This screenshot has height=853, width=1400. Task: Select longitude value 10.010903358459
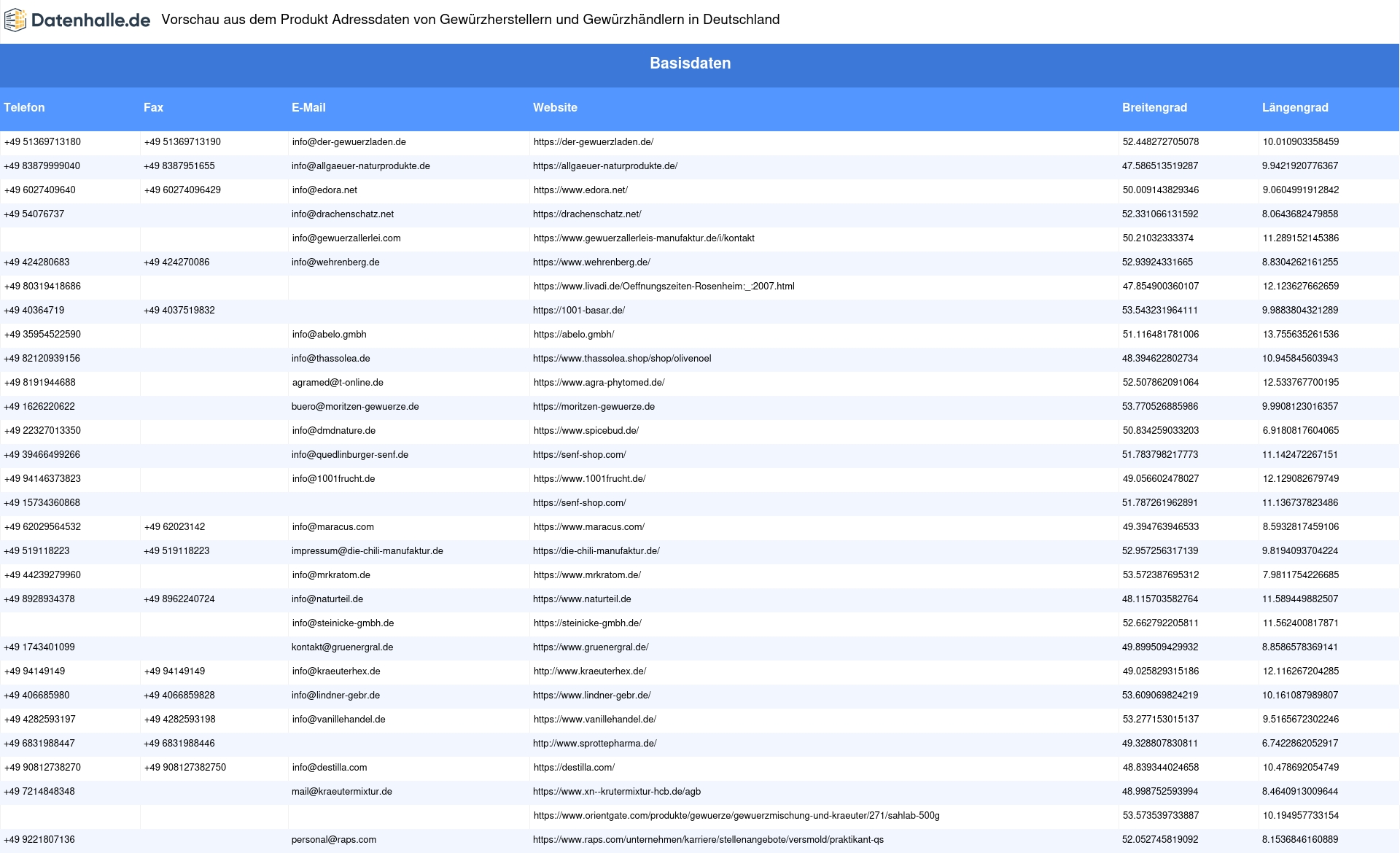(1301, 142)
